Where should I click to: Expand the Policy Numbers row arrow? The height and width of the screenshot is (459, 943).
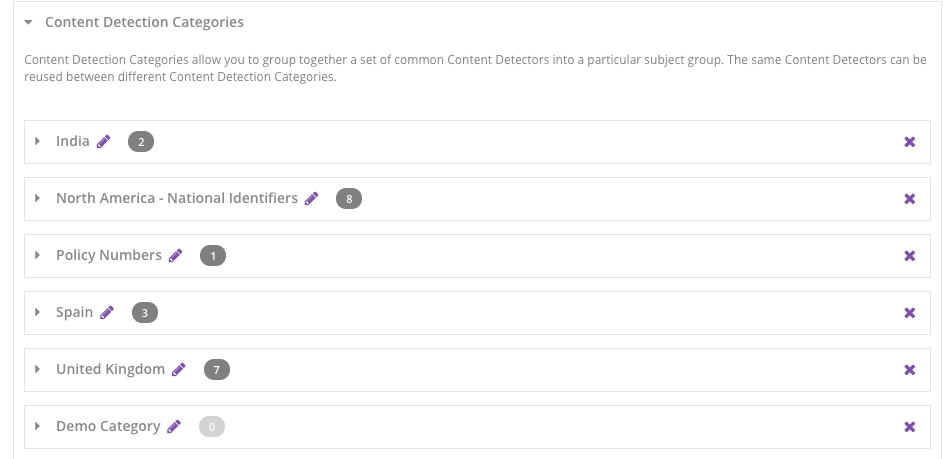pos(38,256)
